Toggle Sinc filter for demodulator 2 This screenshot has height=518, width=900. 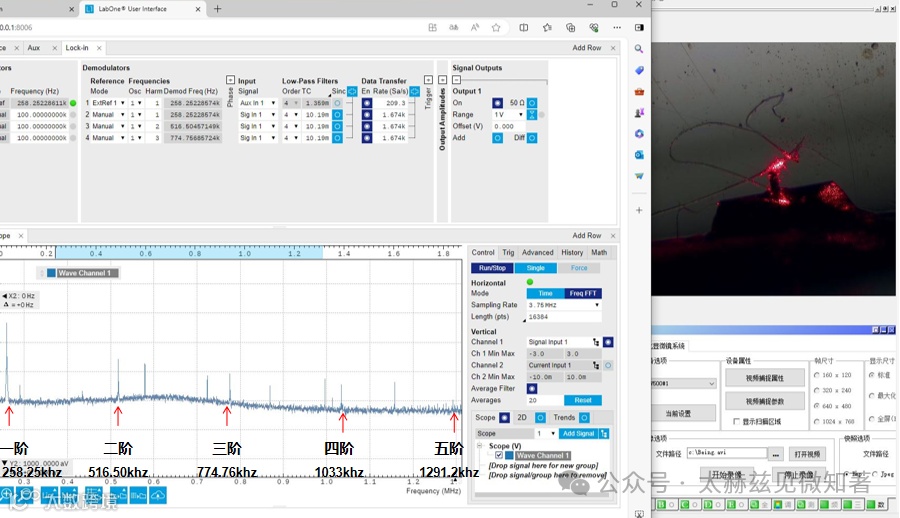338,115
